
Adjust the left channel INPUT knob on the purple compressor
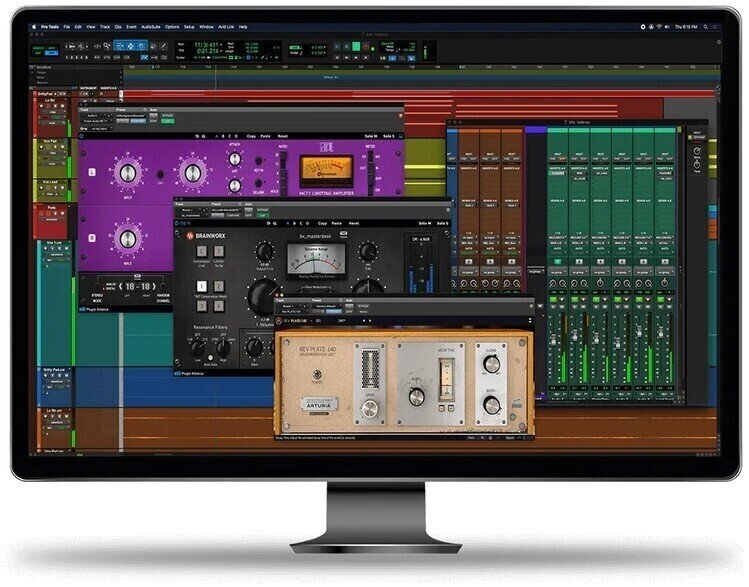127,173
